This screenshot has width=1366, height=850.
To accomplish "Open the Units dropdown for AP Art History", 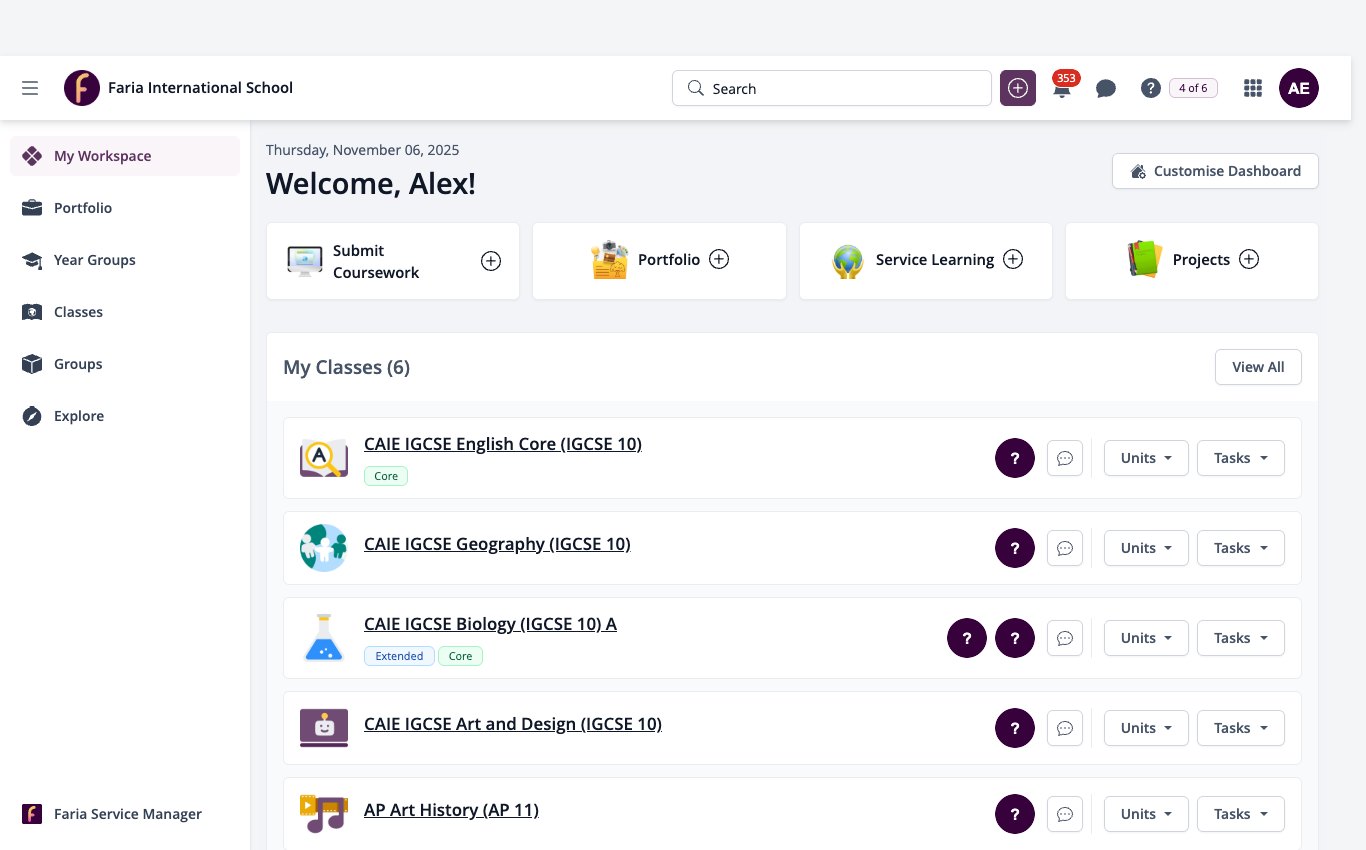I will pos(1146,814).
